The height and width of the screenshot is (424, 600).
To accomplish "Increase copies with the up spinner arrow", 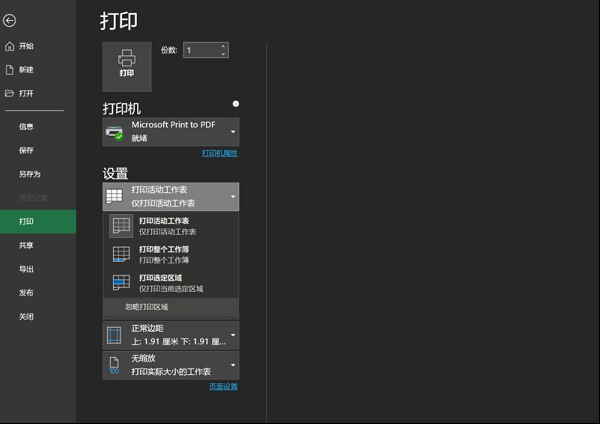I will [223, 46].
